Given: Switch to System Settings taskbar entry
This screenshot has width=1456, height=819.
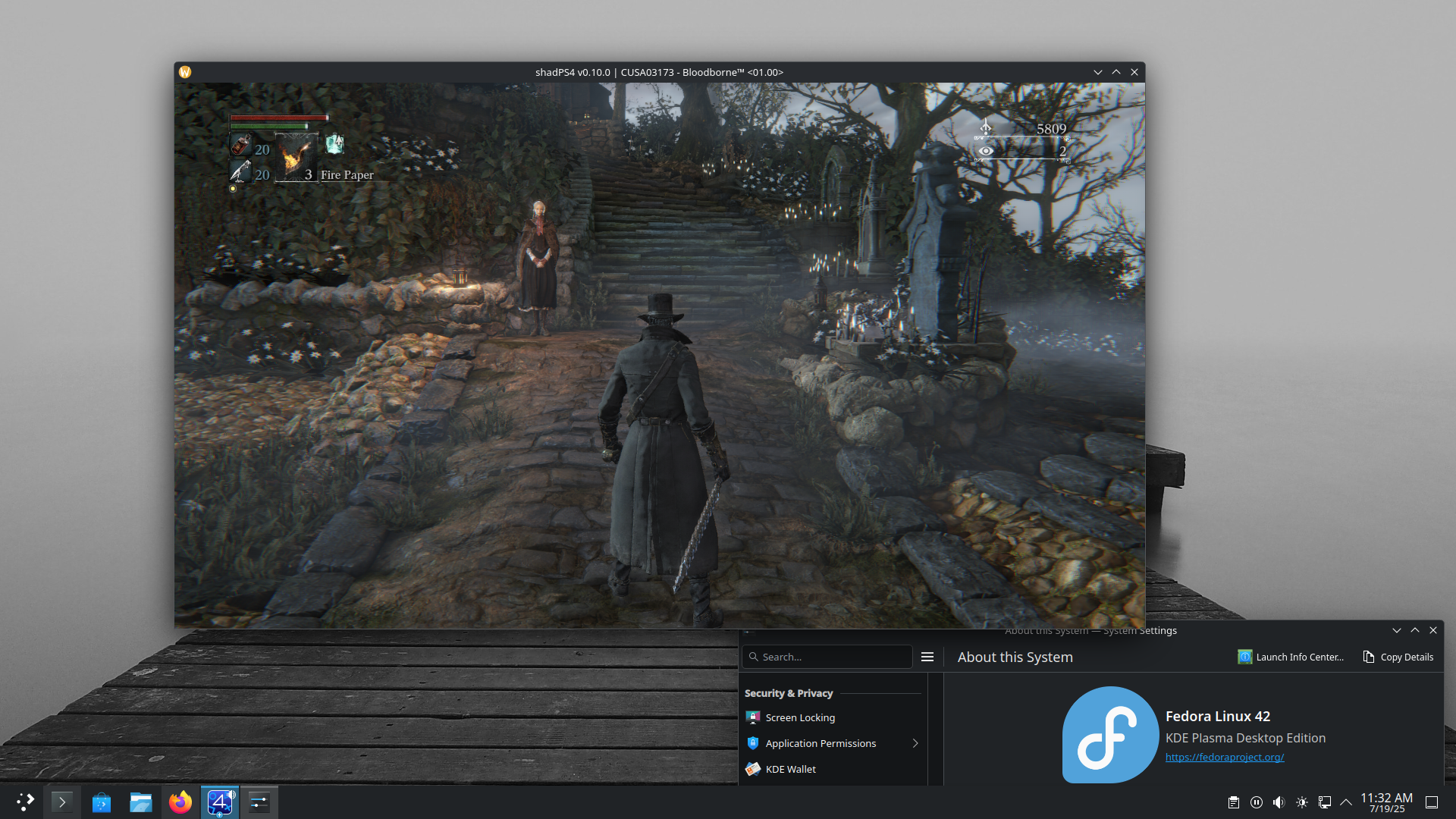Looking at the screenshot, I should pyautogui.click(x=259, y=802).
